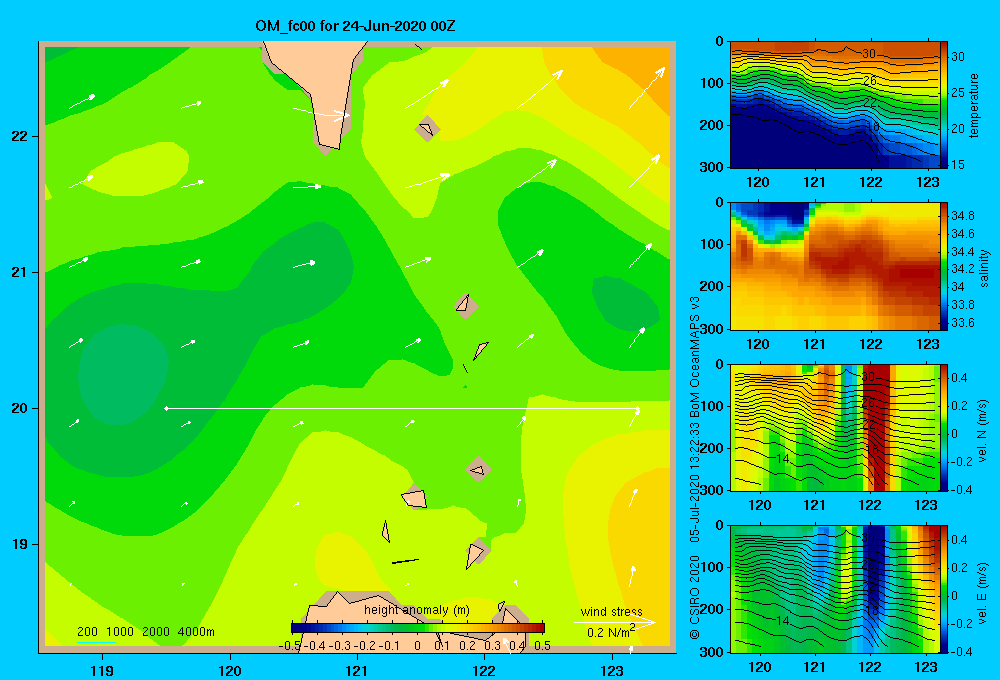
Task: Click the latitude label '19' on the map axis
Action: tap(19, 544)
